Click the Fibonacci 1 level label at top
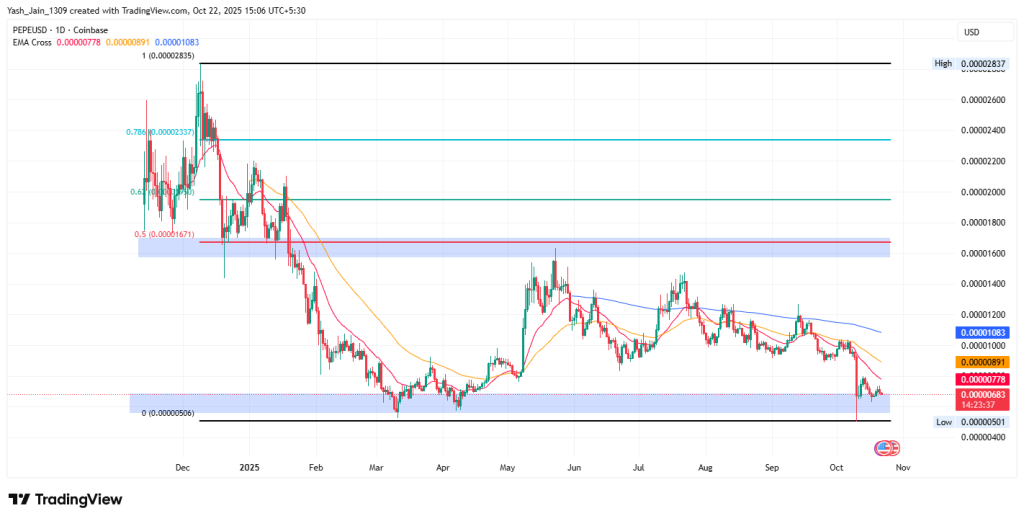The width and height of the screenshot is (1024, 521). click(165, 57)
